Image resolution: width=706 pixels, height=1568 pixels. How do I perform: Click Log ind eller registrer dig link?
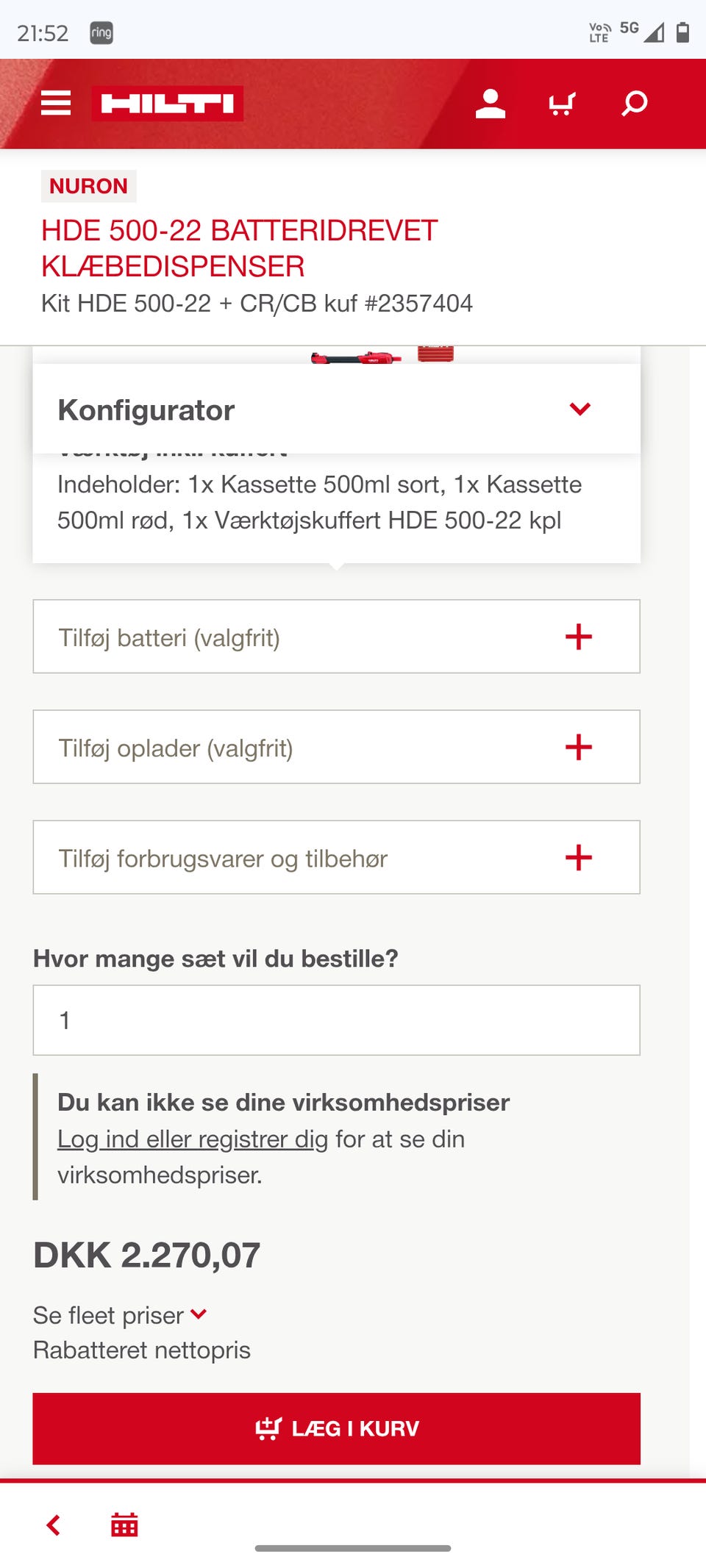pyautogui.click(x=193, y=1139)
